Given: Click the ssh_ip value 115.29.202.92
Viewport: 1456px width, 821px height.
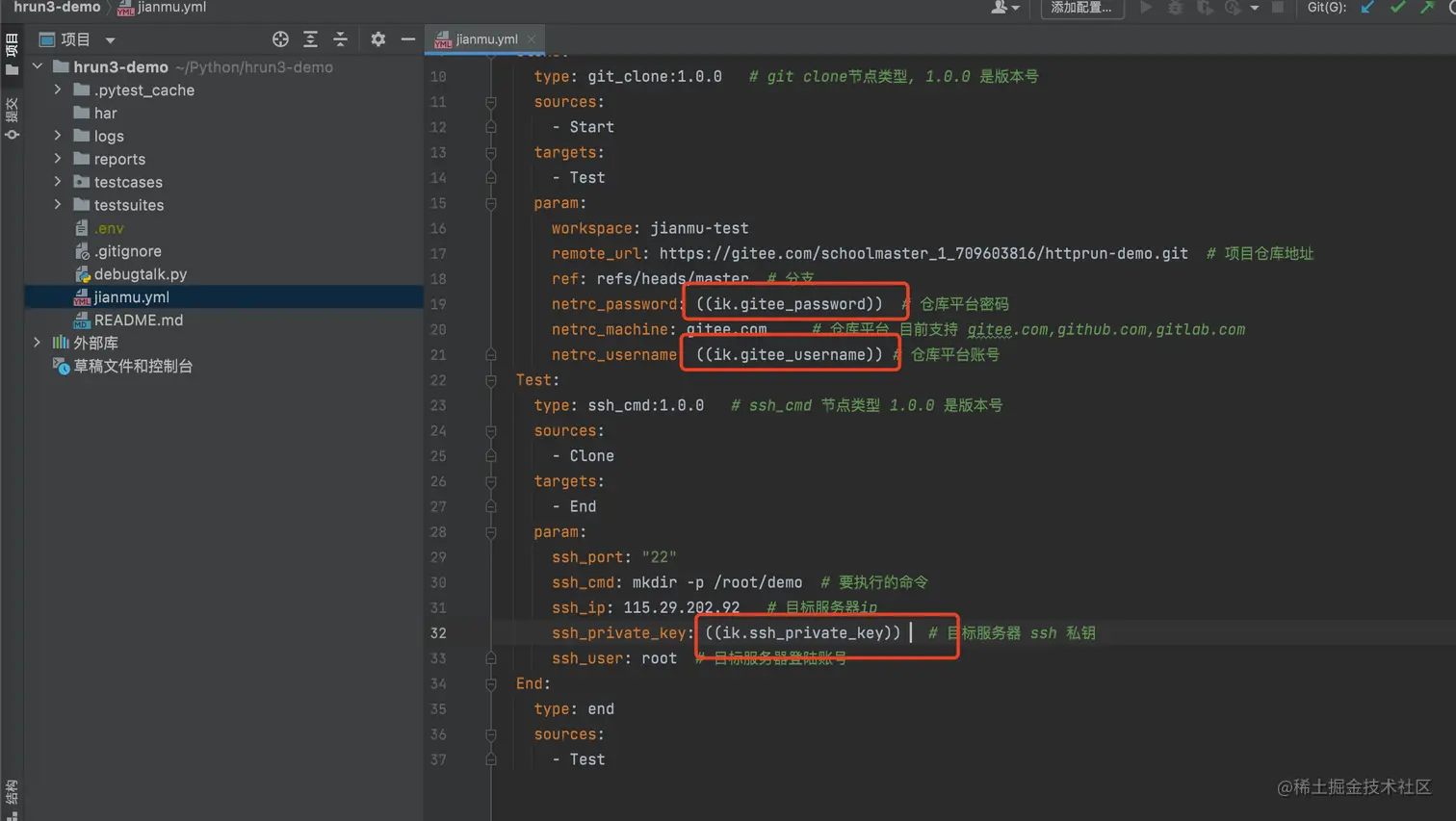Looking at the screenshot, I should point(682,607).
